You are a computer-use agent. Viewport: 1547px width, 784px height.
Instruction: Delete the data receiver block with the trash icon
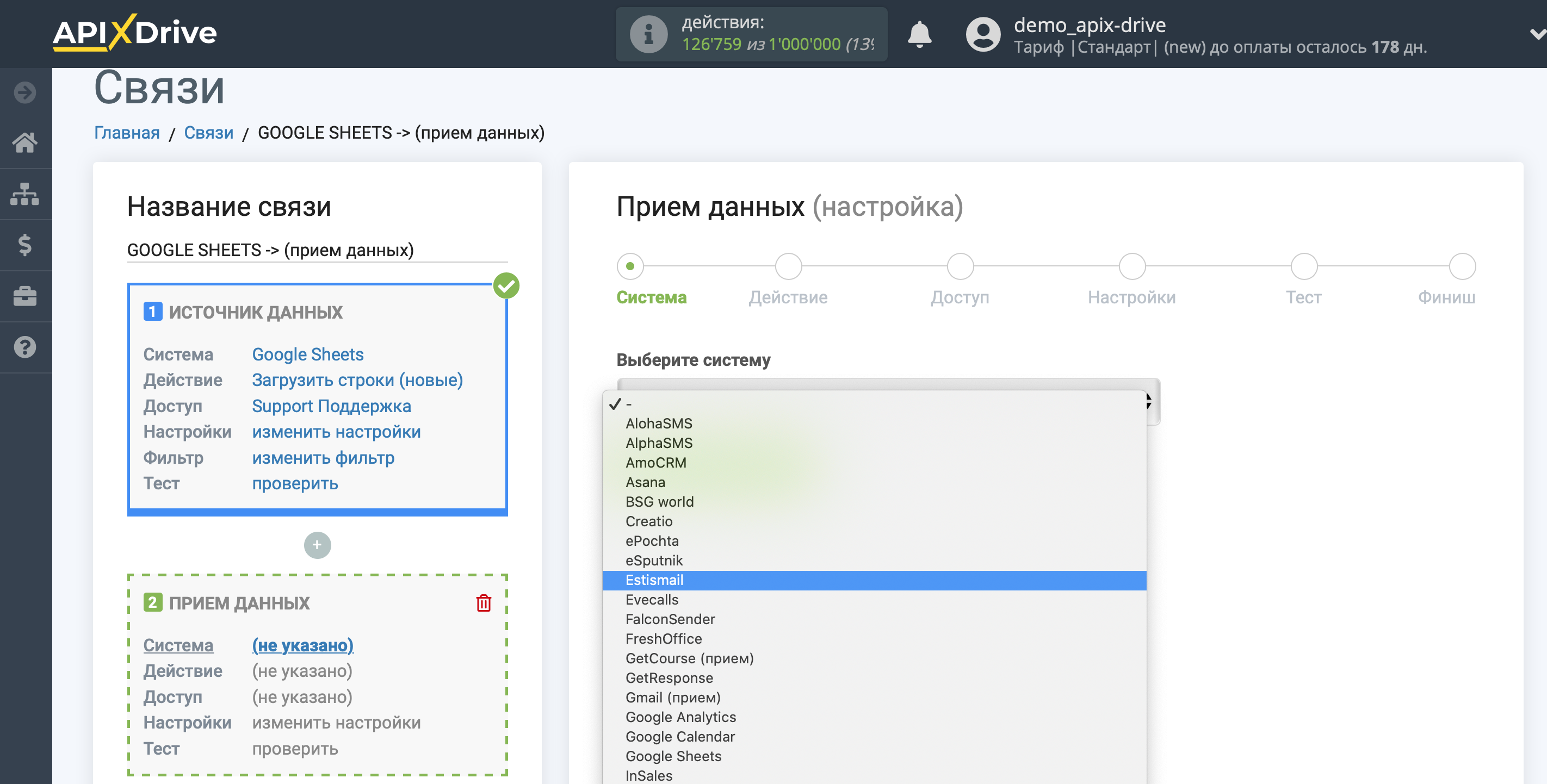click(484, 603)
